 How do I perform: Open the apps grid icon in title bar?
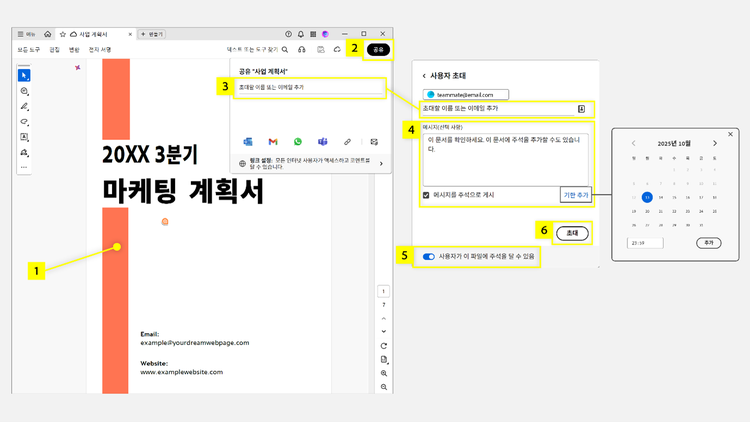click(x=313, y=34)
